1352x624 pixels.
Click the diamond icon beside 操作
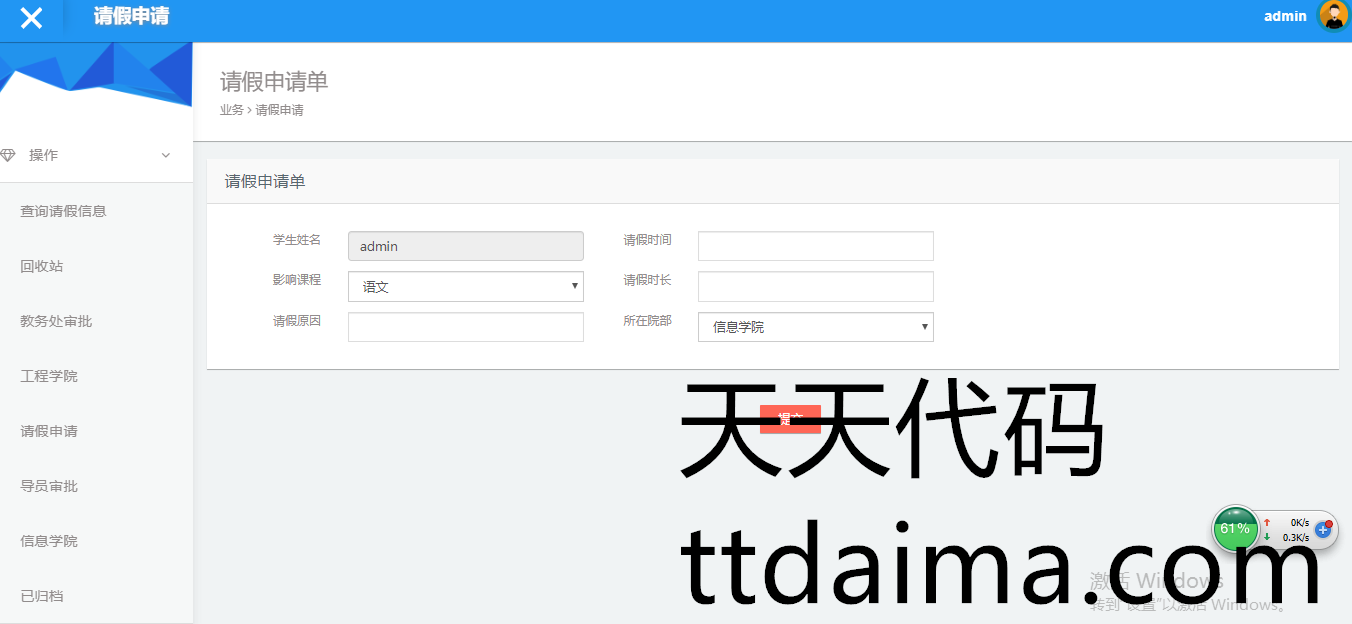[x=8, y=155]
